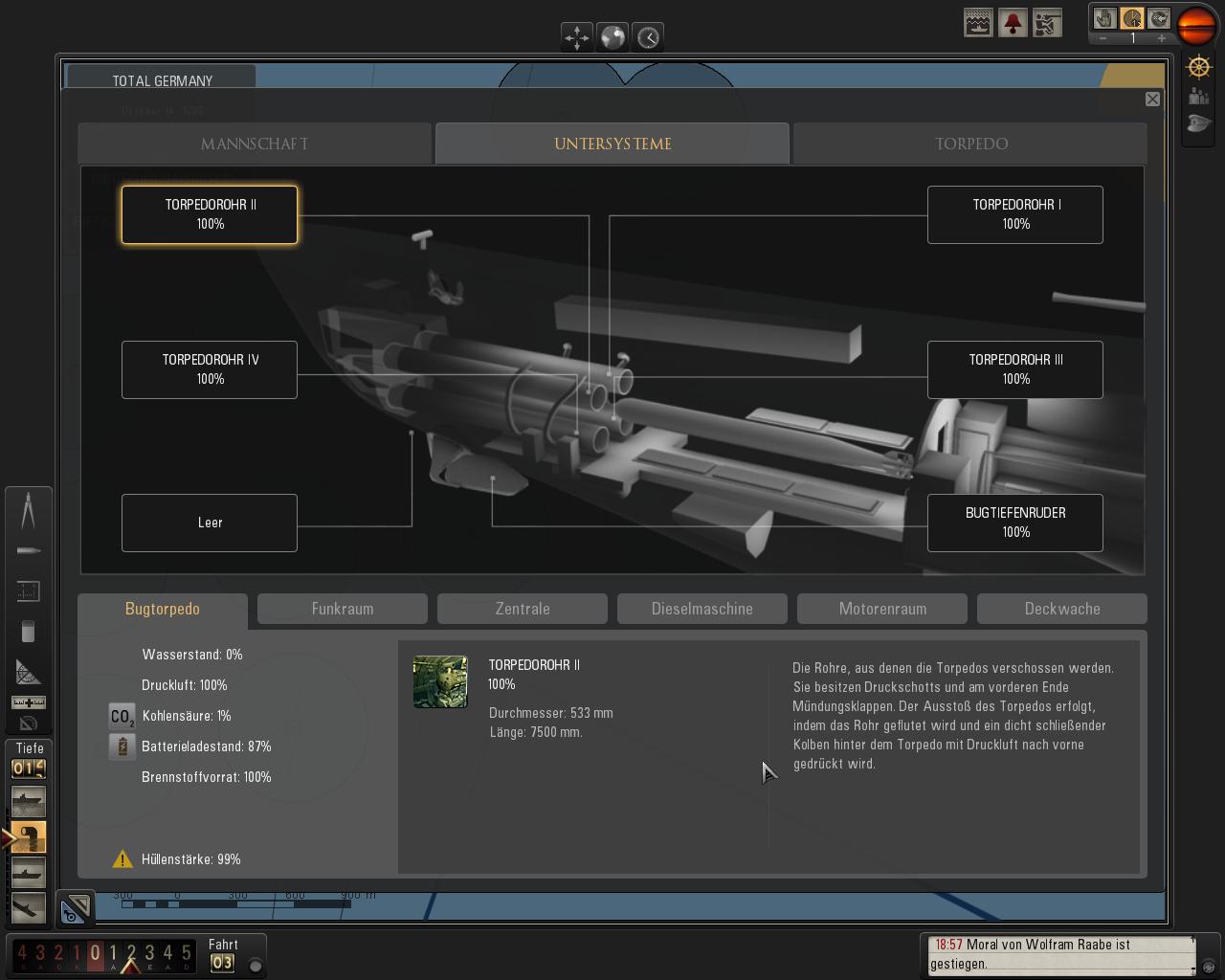Image resolution: width=1225 pixels, height=980 pixels.
Task: Select the ruler measuring tool
Action: [29, 702]
